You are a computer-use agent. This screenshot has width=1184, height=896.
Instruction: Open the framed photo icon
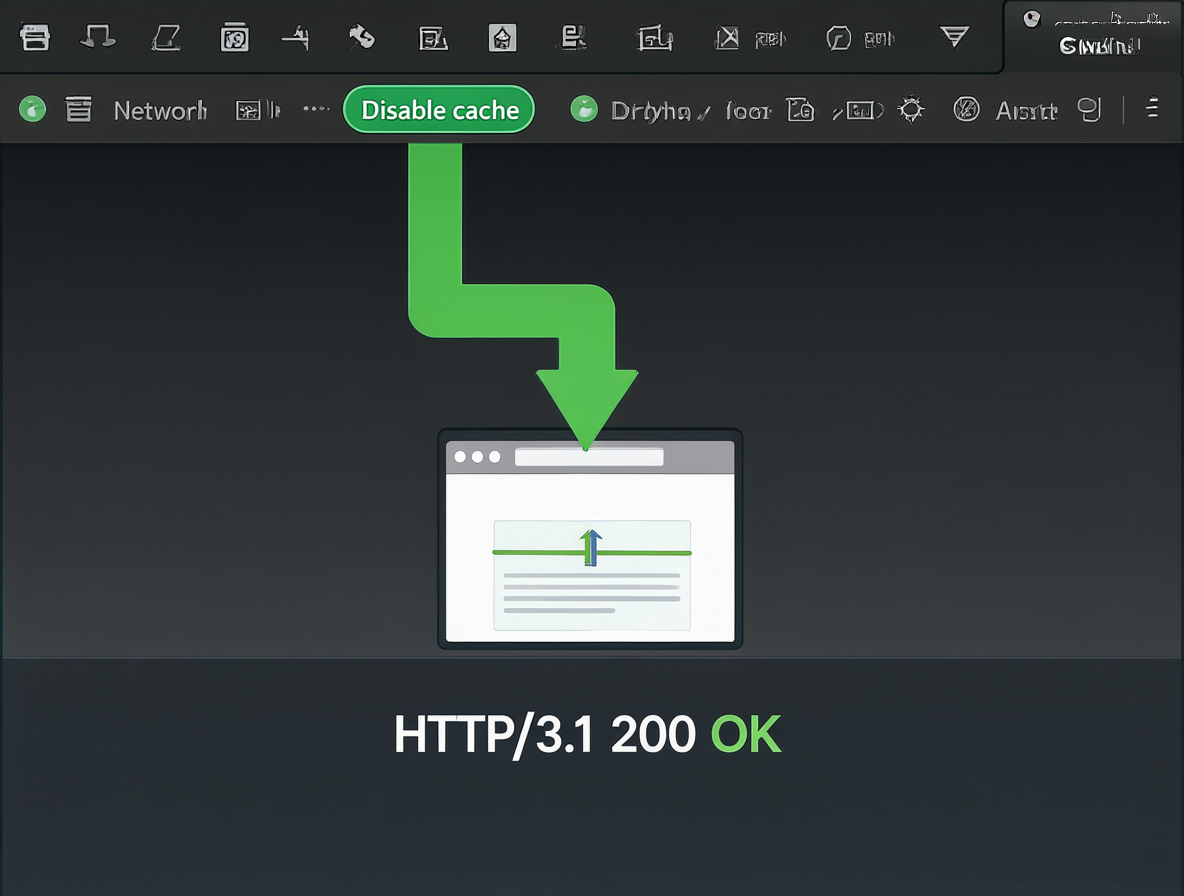(x=234, y=37)
